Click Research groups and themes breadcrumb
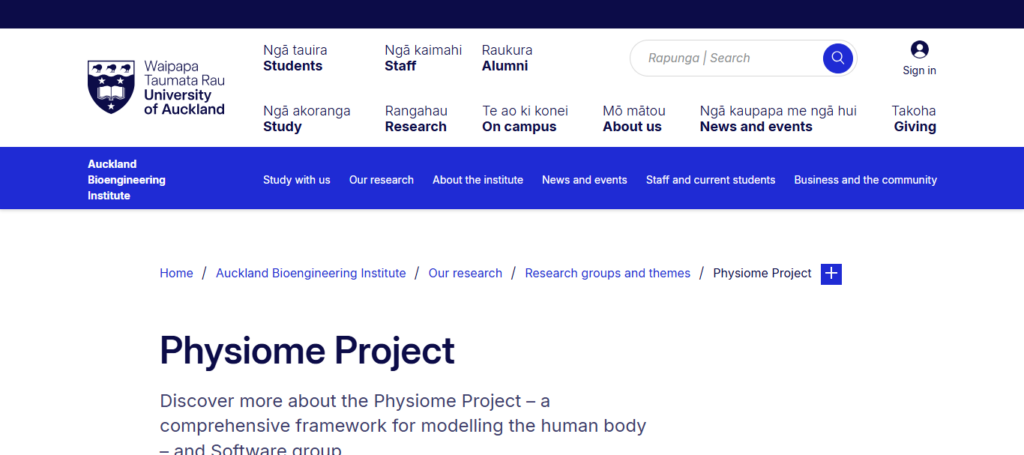The width and height of the screenshot is (1024, 455). click(x=607, y=273)
